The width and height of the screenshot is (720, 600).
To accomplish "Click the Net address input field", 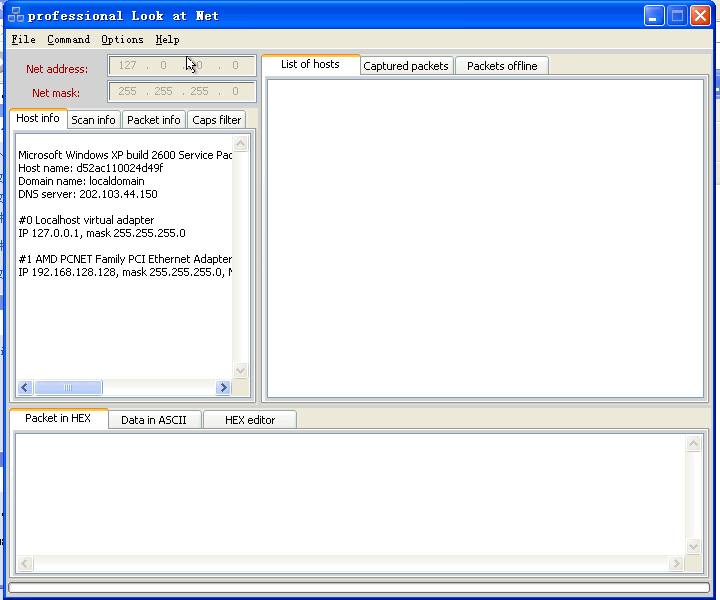I will (182, 66).
